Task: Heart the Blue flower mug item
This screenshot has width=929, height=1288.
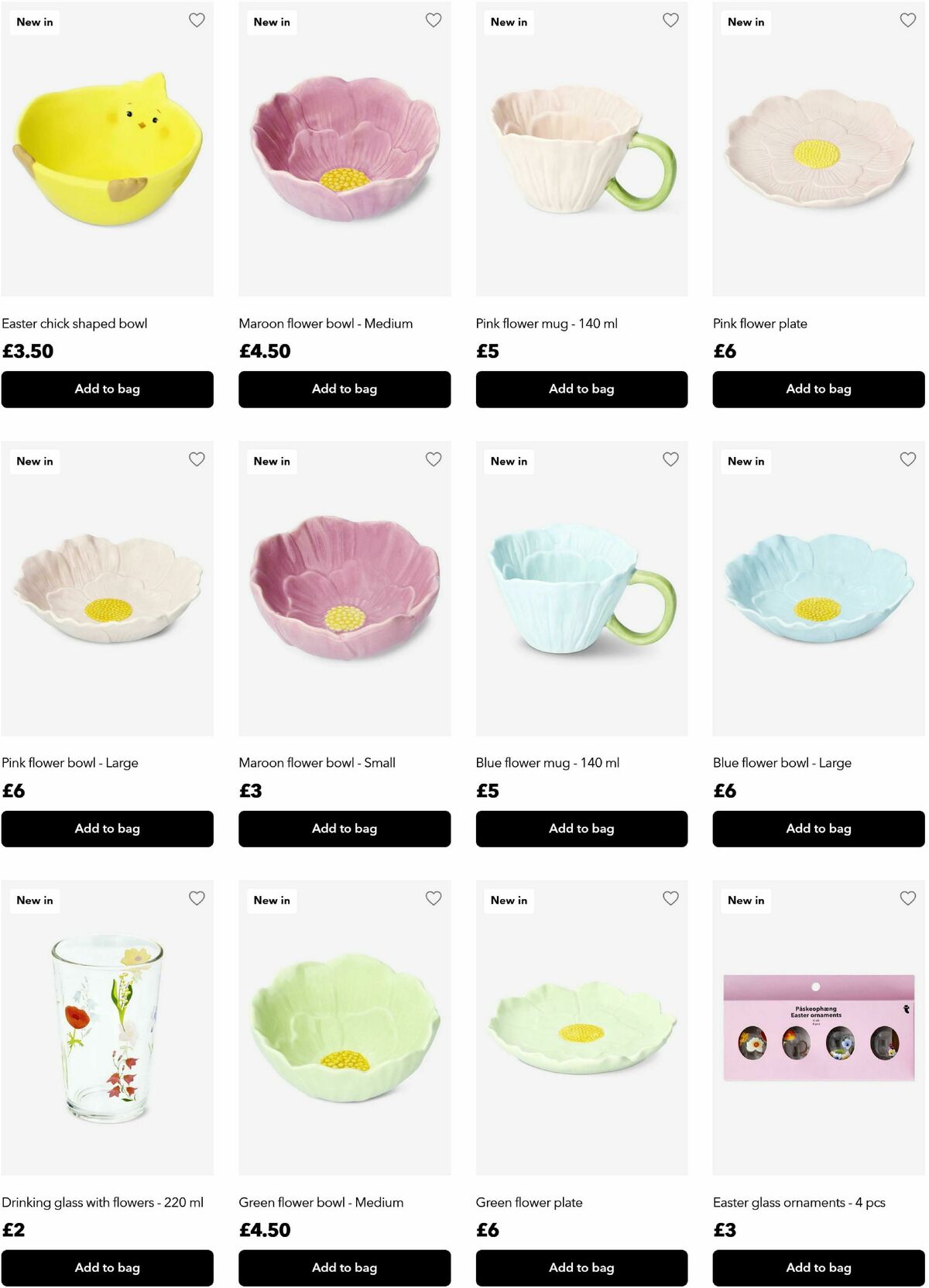Action: point(670,459)
